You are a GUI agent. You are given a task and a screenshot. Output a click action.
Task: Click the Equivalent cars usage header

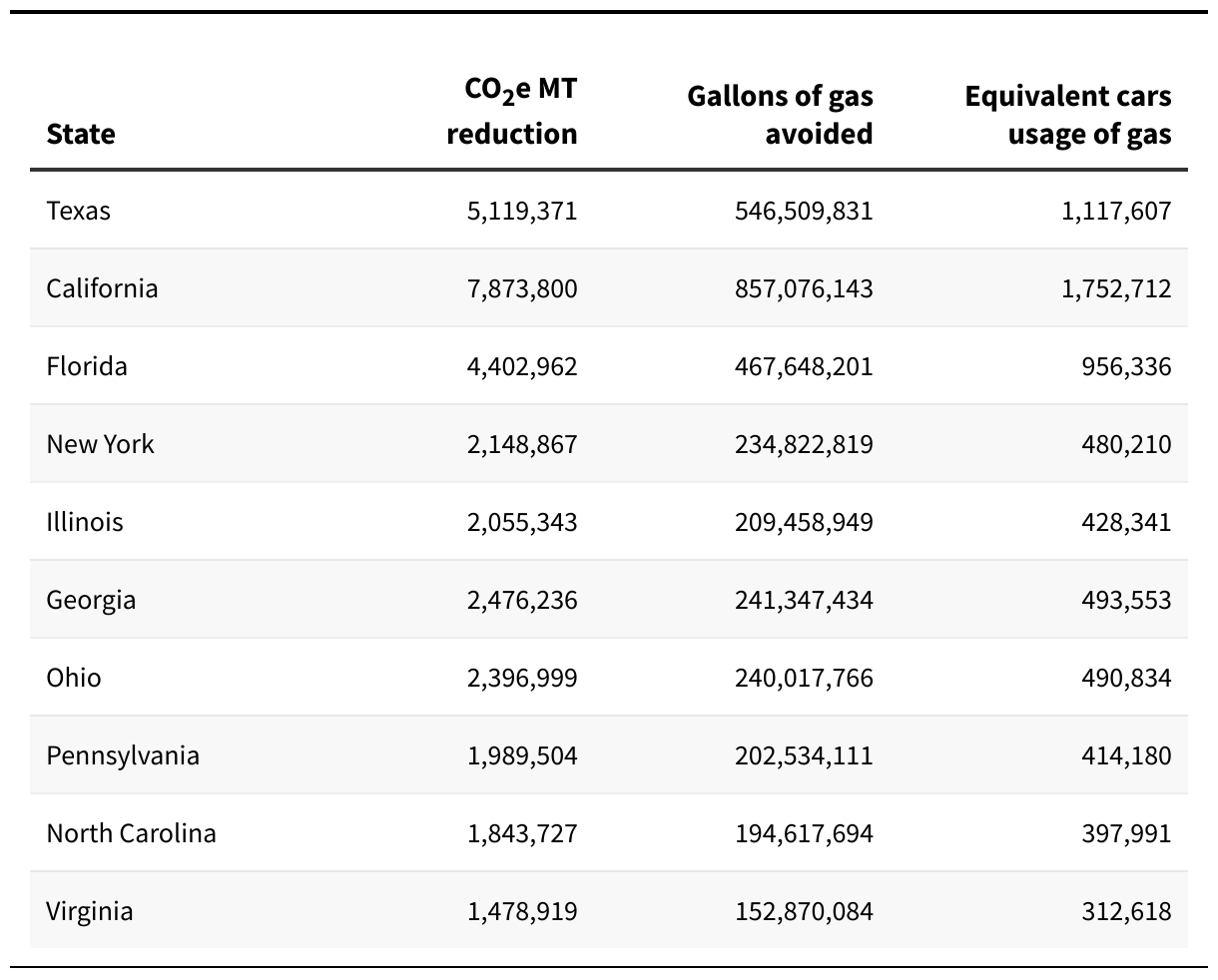tap(1068, 115)
